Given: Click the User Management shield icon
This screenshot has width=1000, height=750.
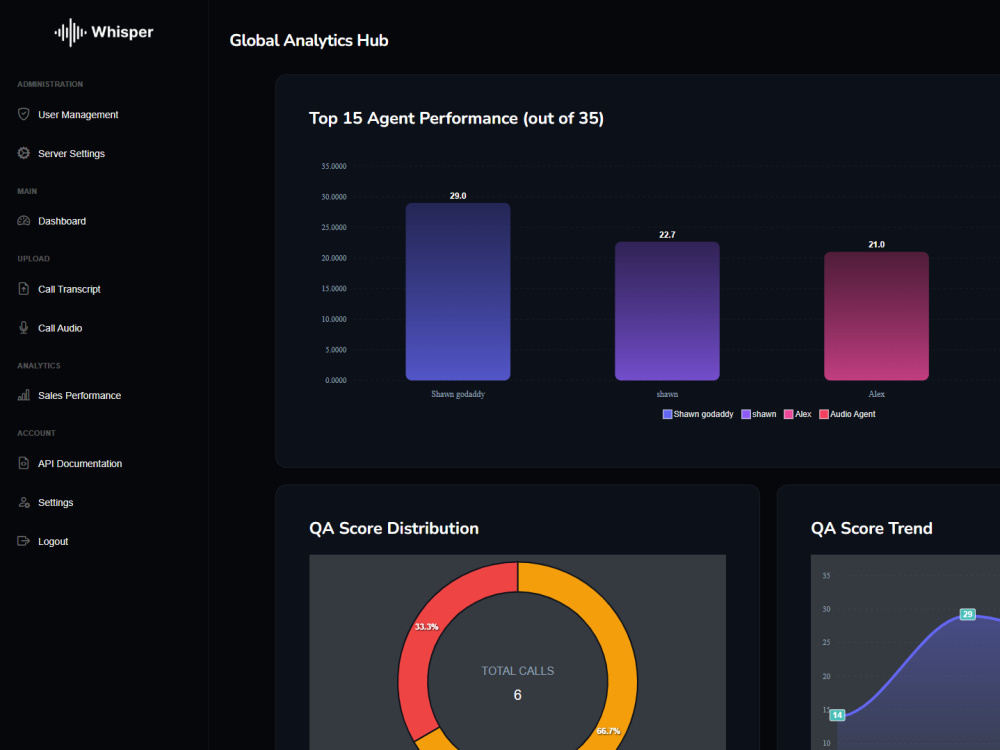Looking at the screenshot, I should pyautogui.click(x=24, y=114).
